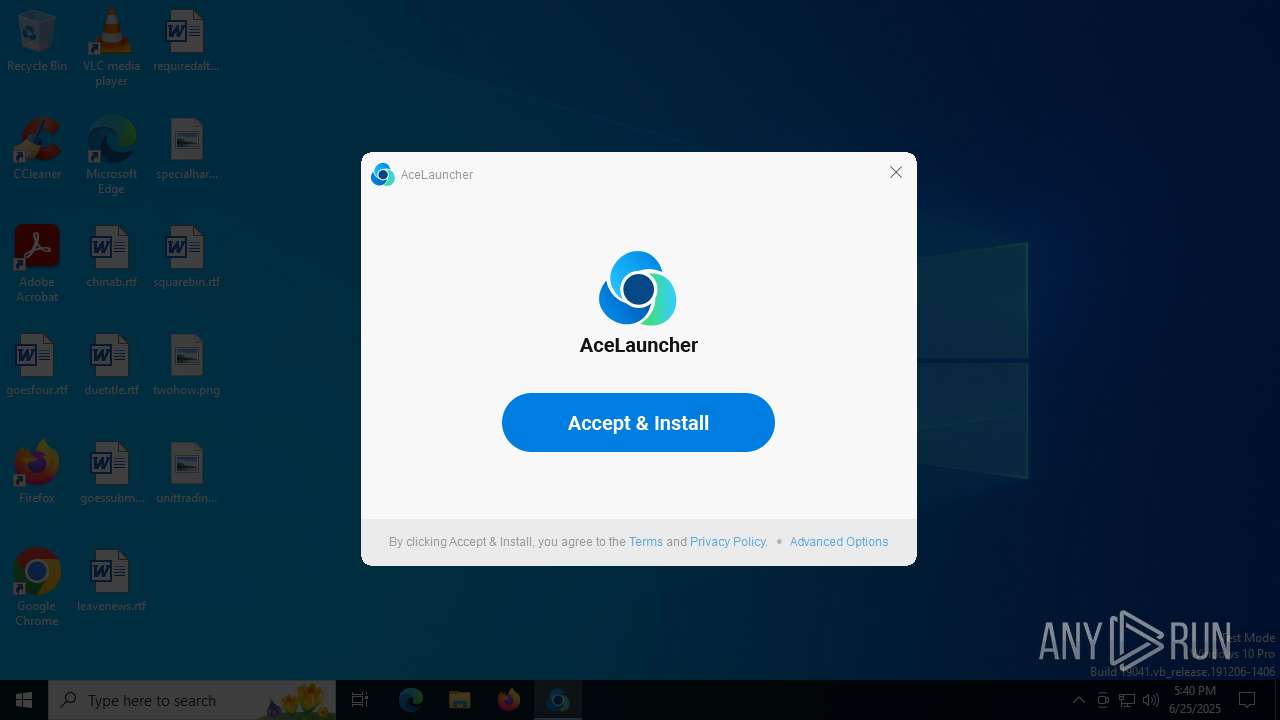Select the goesfour.rtf file icon
Image resolution: width=1280 pixels, height=720 pixels.
[37, 365]
